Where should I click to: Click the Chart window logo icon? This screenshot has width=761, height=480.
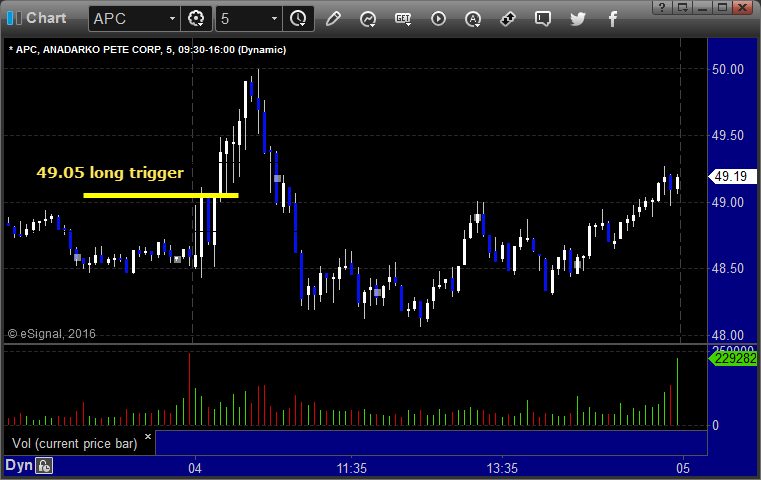pos(14,18)
